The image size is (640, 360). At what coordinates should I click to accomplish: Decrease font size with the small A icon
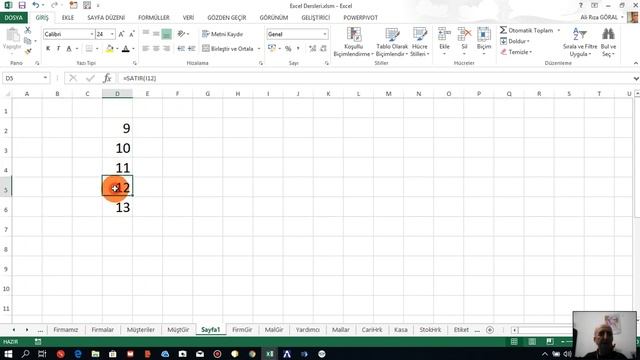click(132, 34)
